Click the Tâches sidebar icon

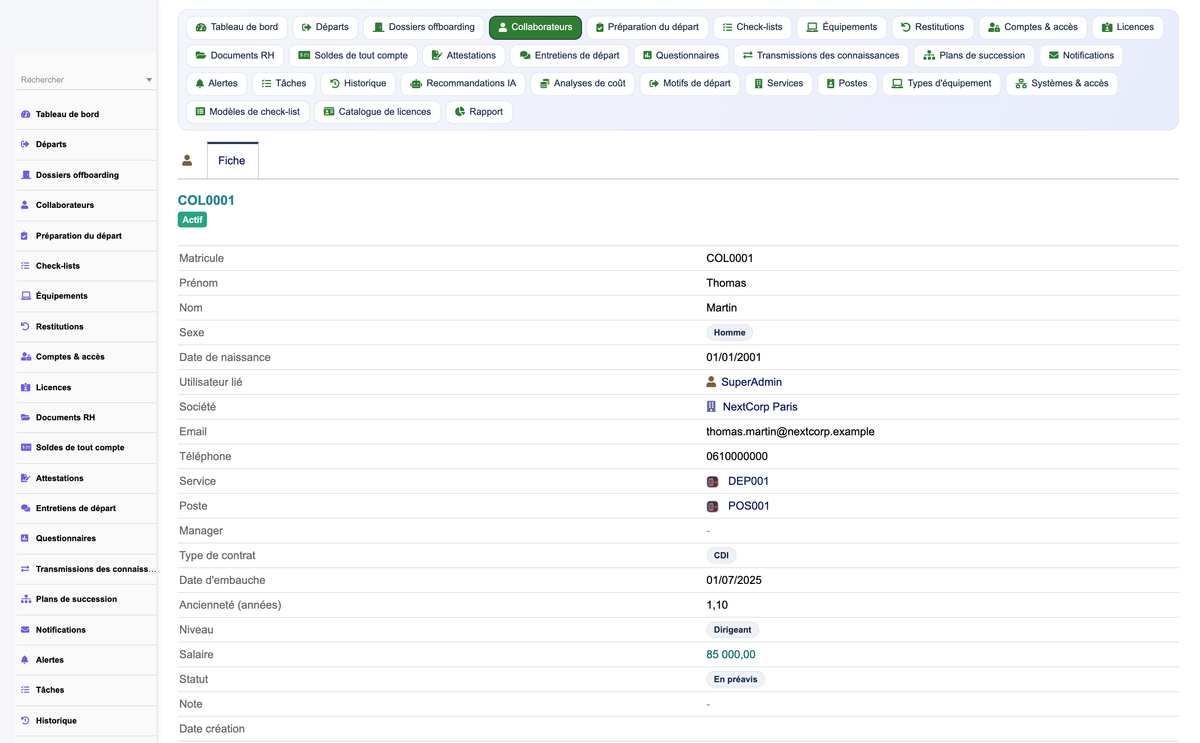[x=25, y=690]
